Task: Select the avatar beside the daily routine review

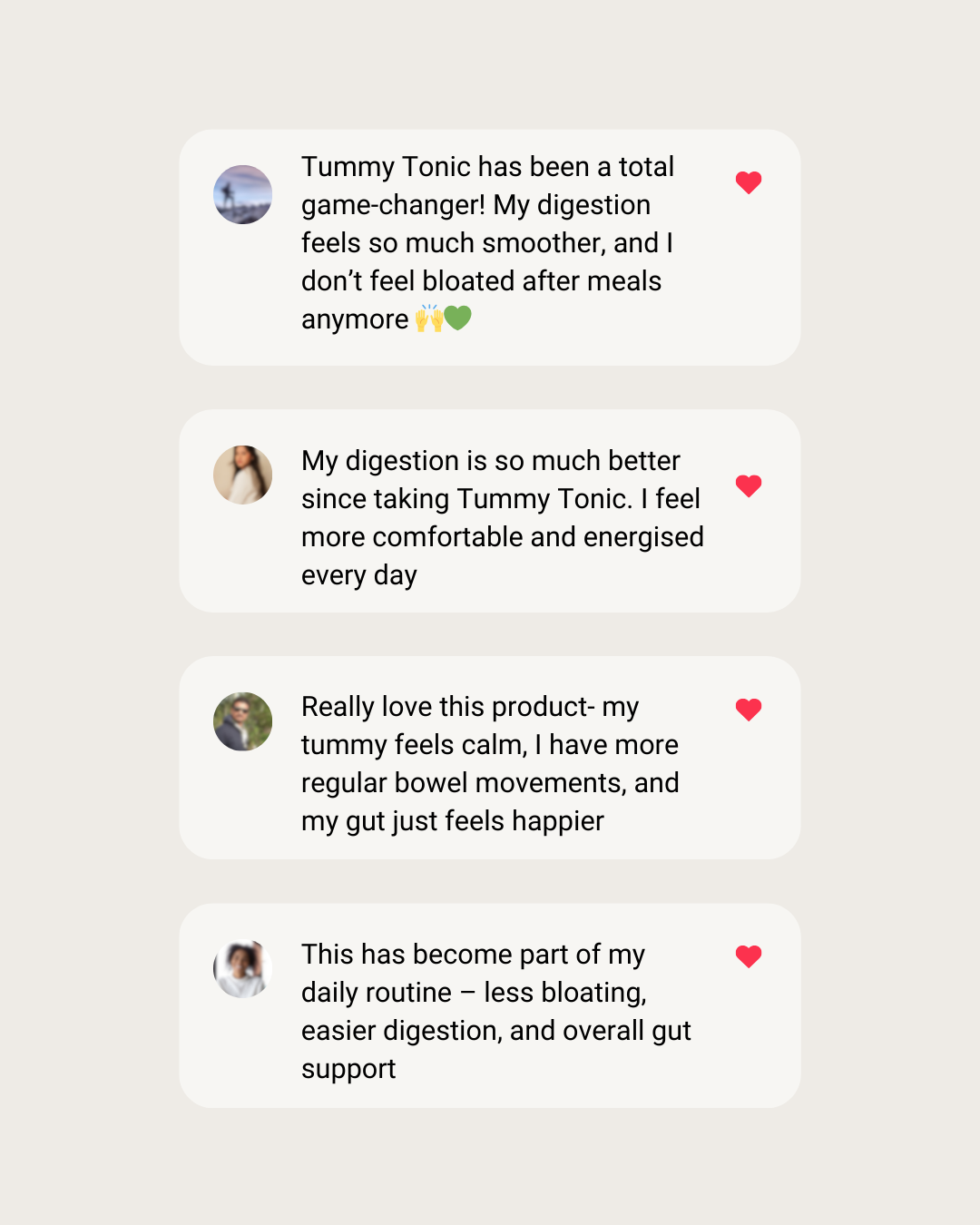Action: tap(243, 968)
